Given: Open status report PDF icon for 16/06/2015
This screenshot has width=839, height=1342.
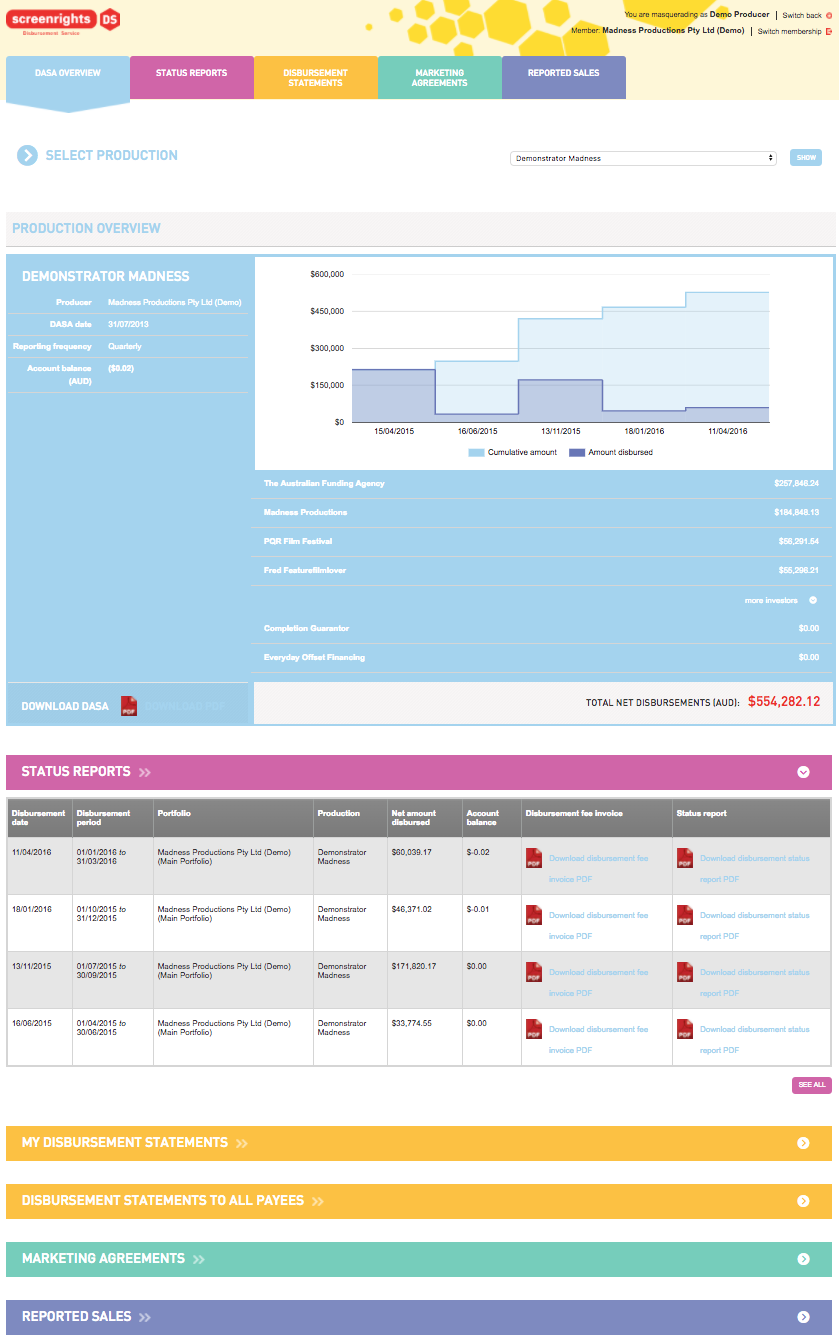Looking at the screenshot, I should [685, 1029].
